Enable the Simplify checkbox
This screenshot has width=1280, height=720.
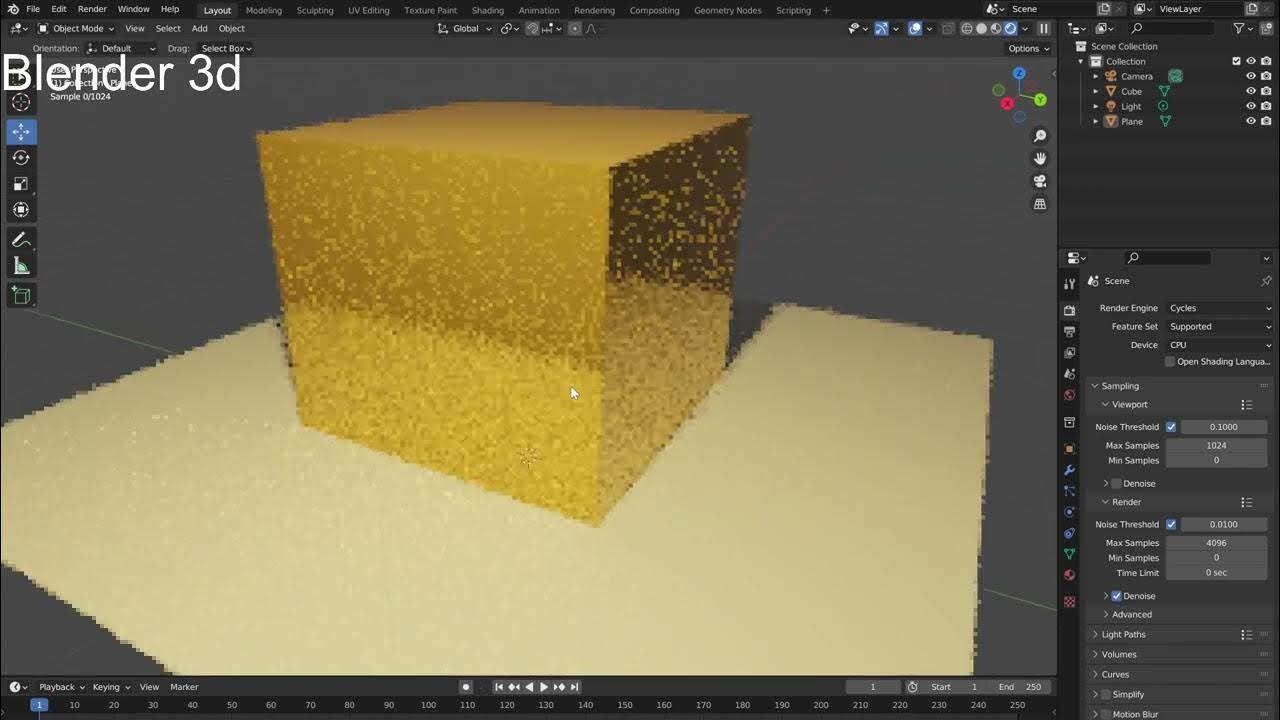click(1105, 694)
